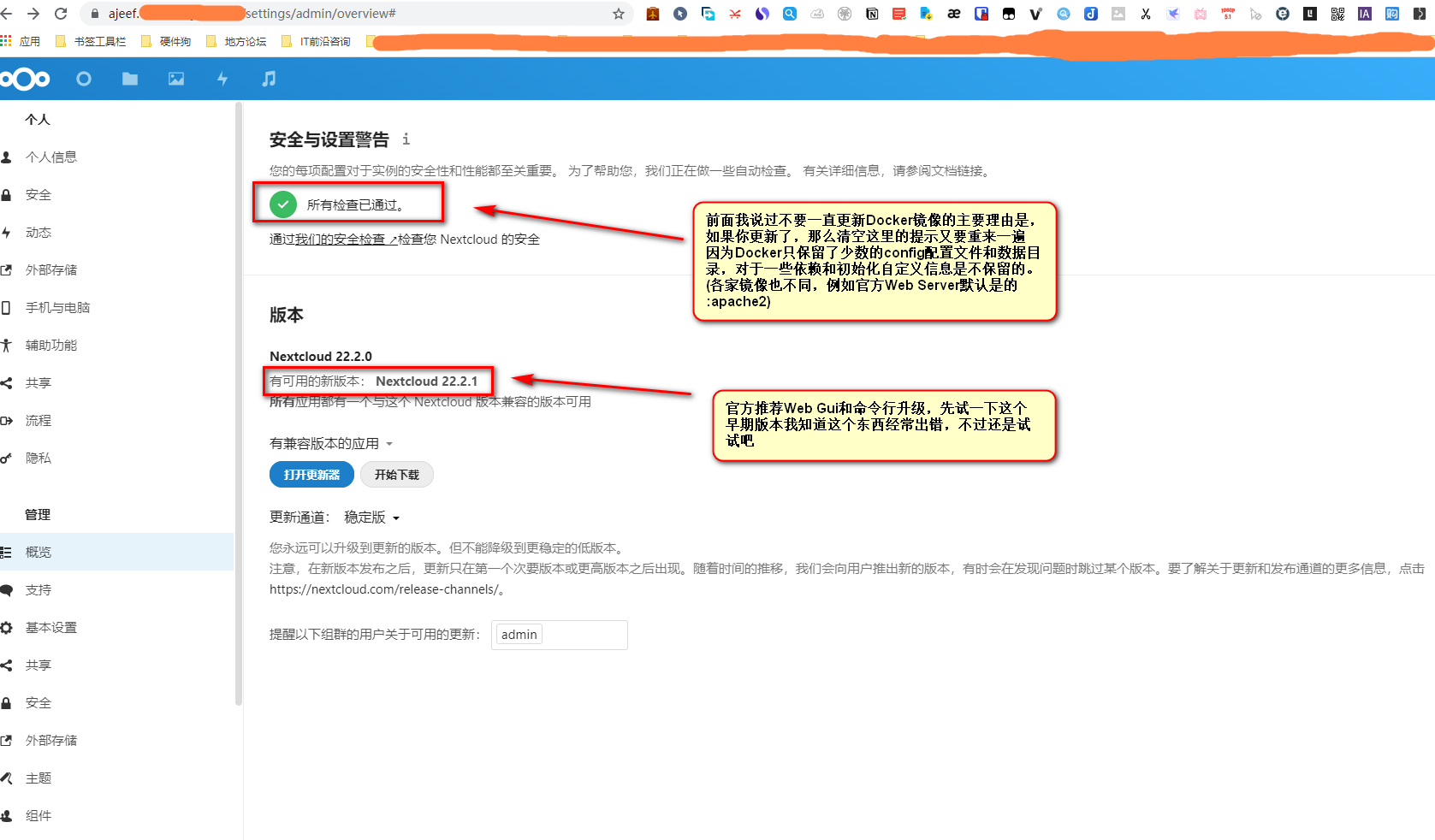
Task: Click the https://nextcloud.com/release-channels/ text
Action: 383,589
